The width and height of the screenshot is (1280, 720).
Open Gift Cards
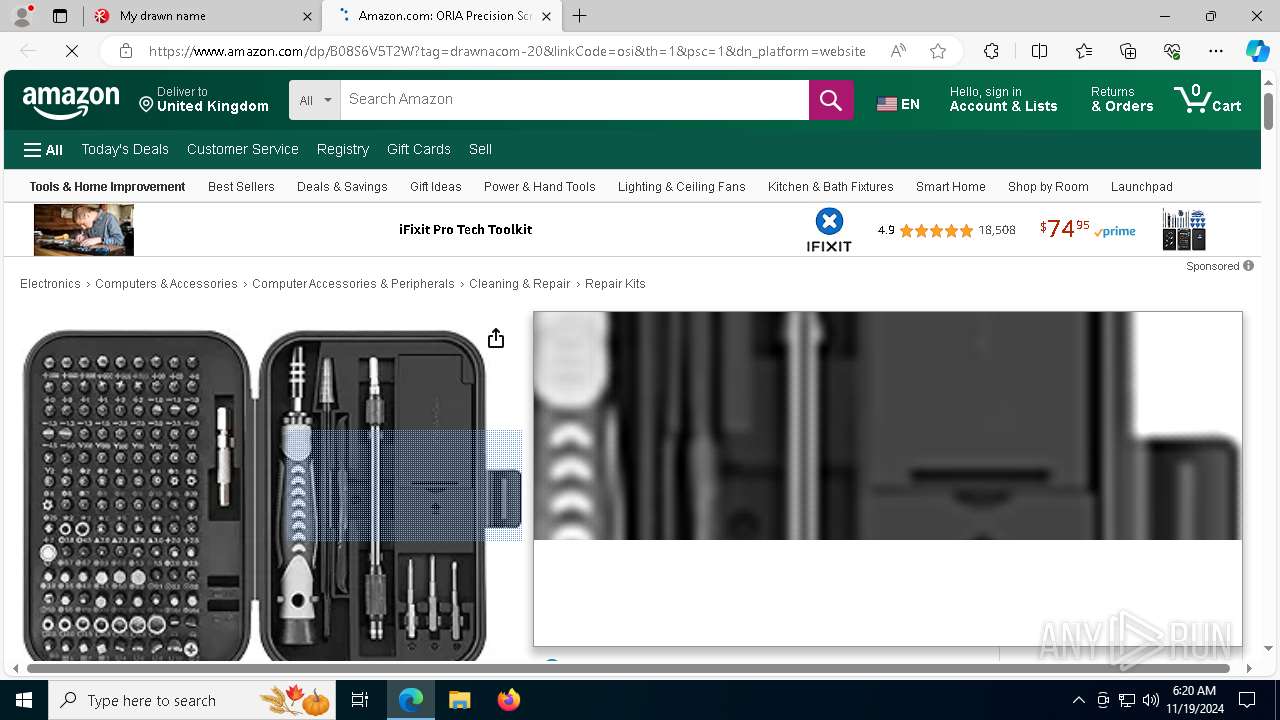point(419,149)
